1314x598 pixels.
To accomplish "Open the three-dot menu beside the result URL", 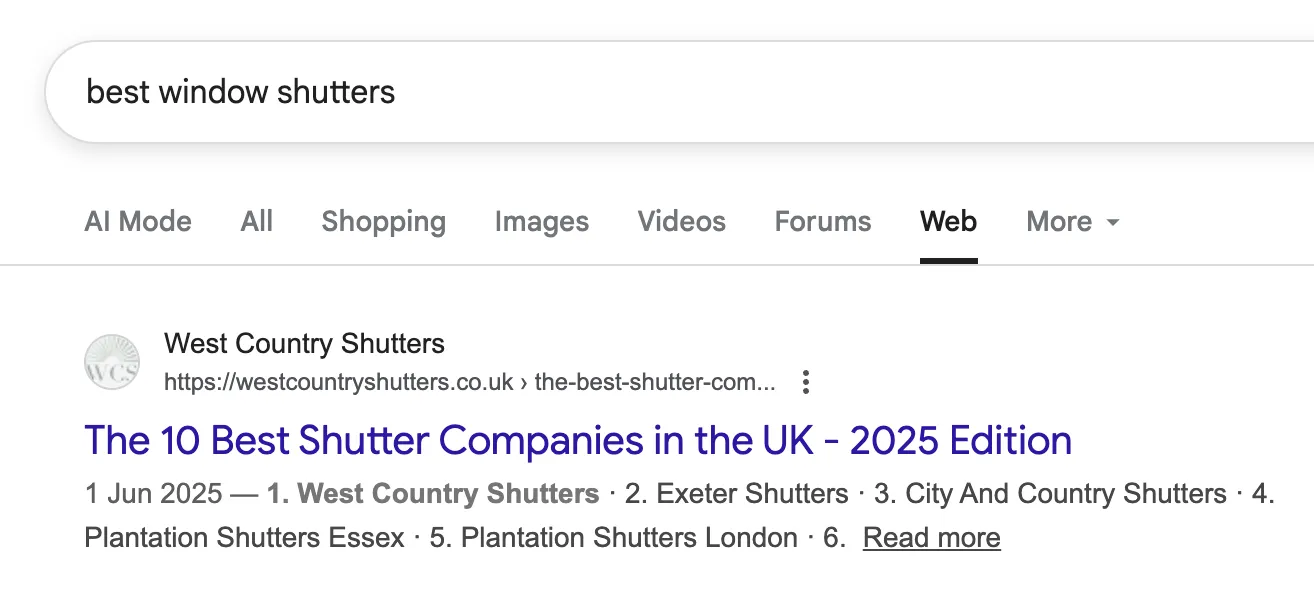I will pos(805,382).
